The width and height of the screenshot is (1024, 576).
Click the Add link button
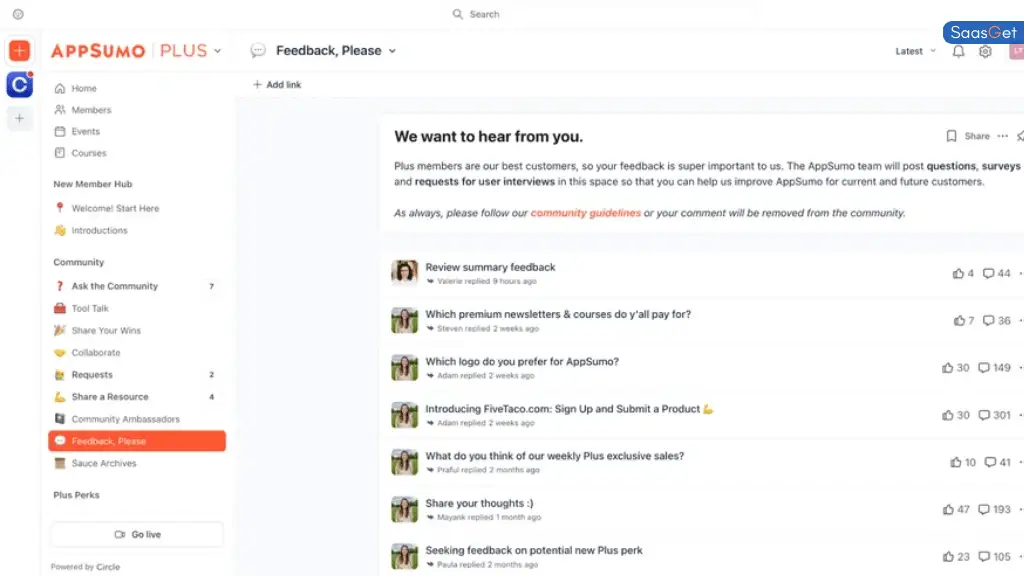(277, 84)
